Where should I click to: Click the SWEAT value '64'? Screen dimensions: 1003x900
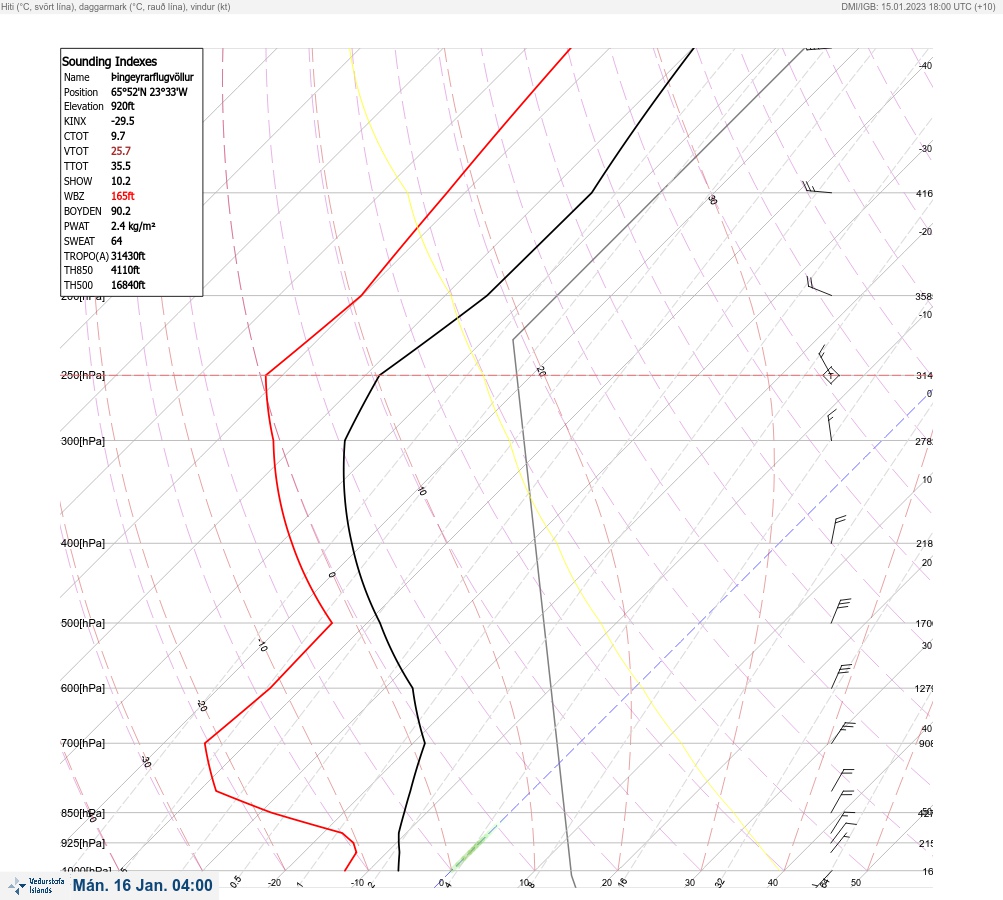(116, 241)
